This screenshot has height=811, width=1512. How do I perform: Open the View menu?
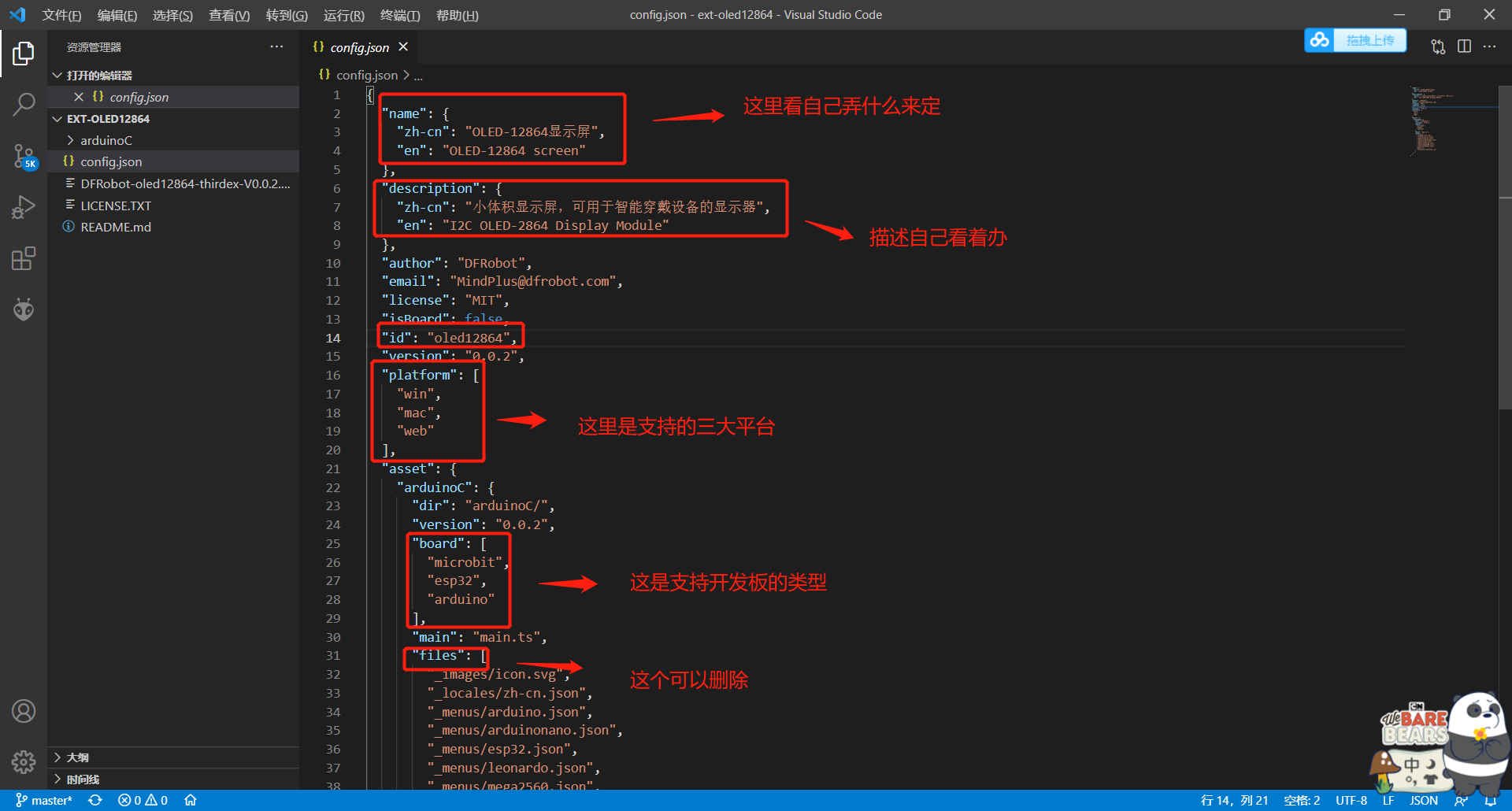tap(229, 15)
